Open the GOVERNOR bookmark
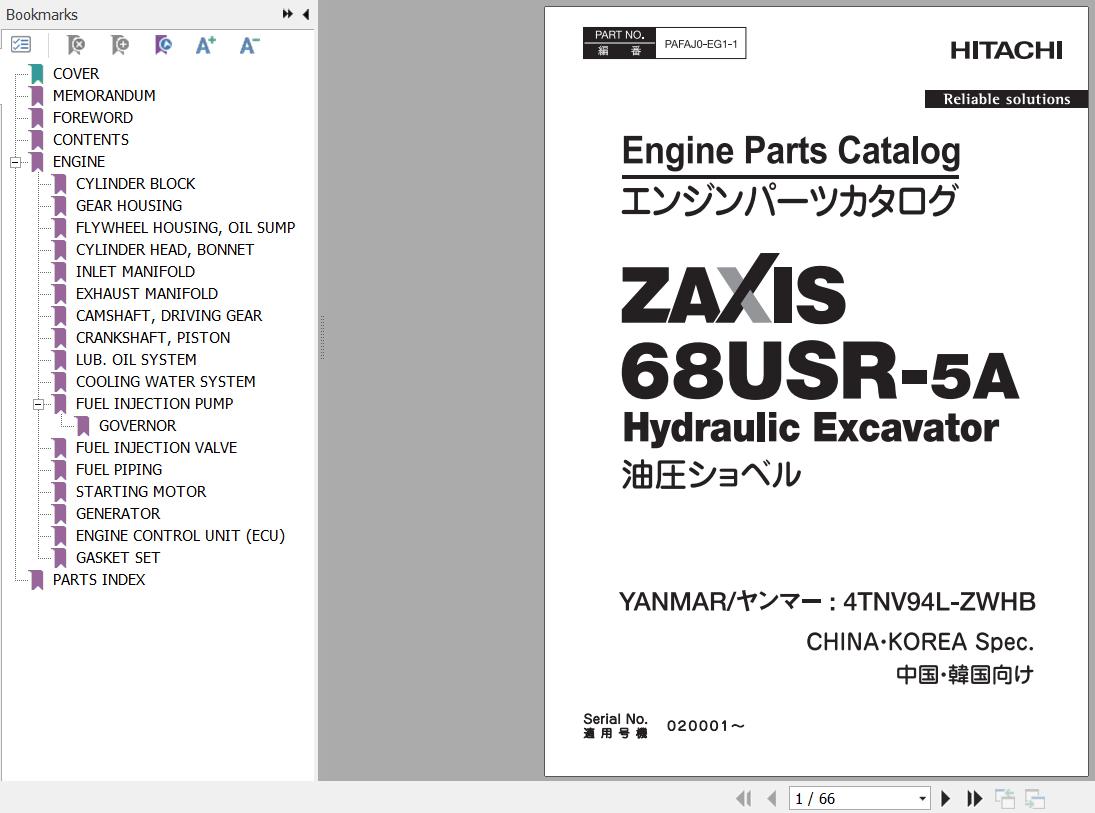 click(x=137, y=425)
